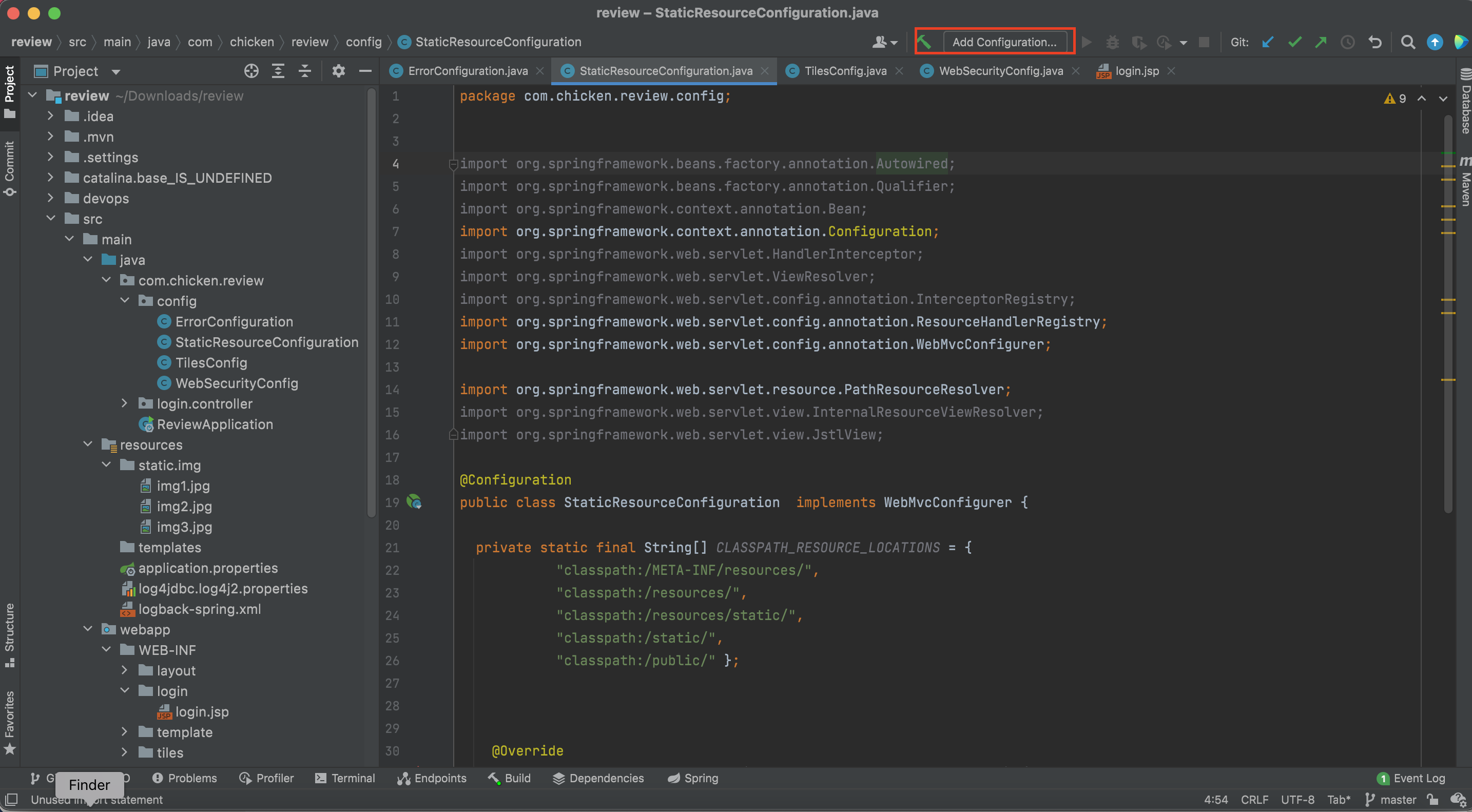Click Git rollback arrow icon
1472x812 pixels.
point(1375,42)
